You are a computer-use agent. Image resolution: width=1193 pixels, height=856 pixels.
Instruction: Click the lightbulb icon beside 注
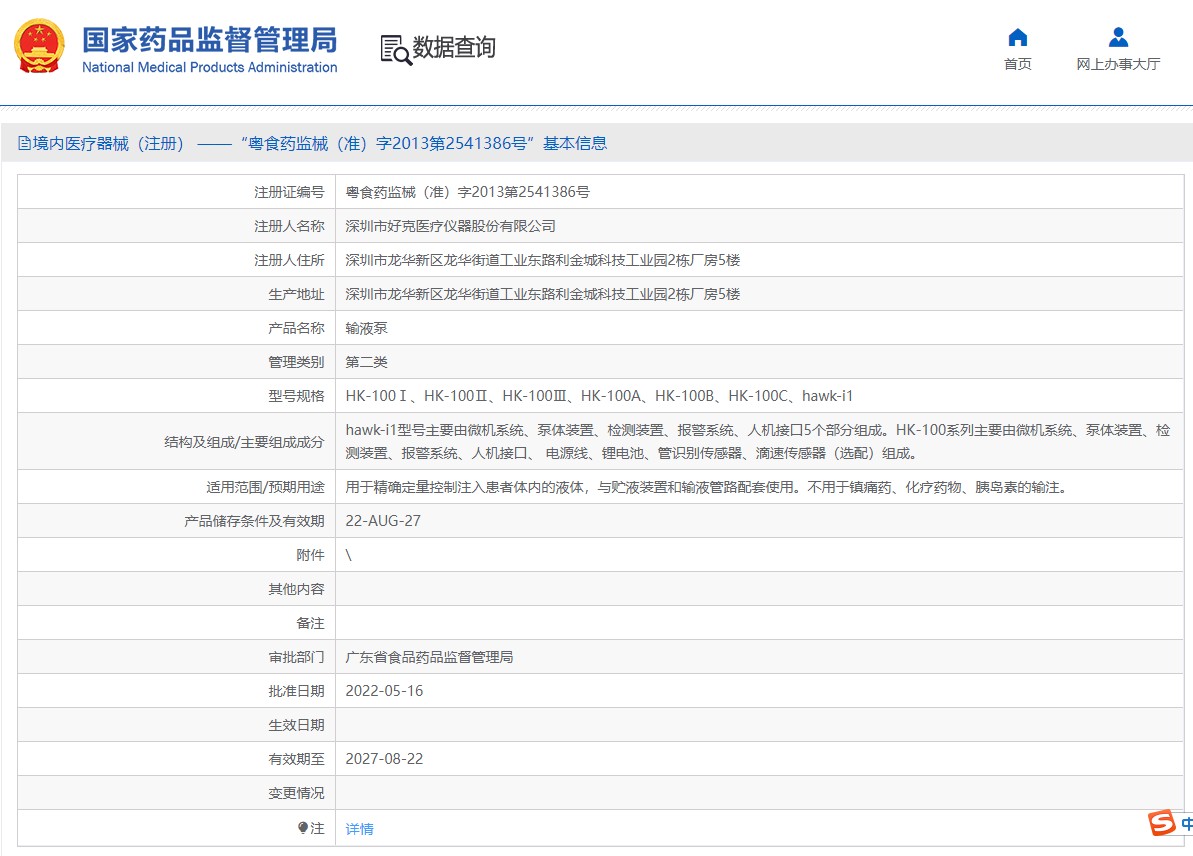pyautogui.click(x=303, y=828)
